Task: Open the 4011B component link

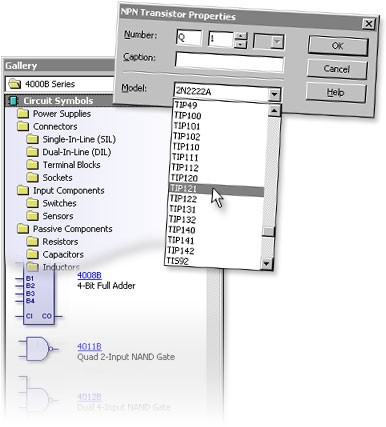Action: 89,347
